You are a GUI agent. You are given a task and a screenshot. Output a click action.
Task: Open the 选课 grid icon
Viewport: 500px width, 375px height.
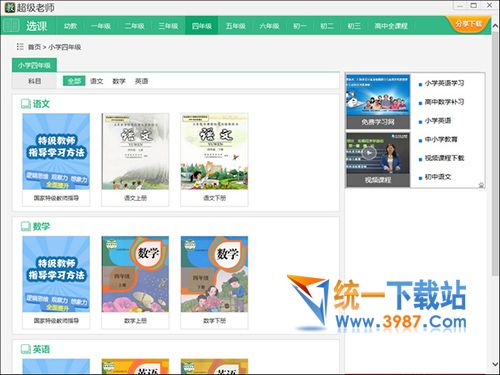click(x=11, y=26)
